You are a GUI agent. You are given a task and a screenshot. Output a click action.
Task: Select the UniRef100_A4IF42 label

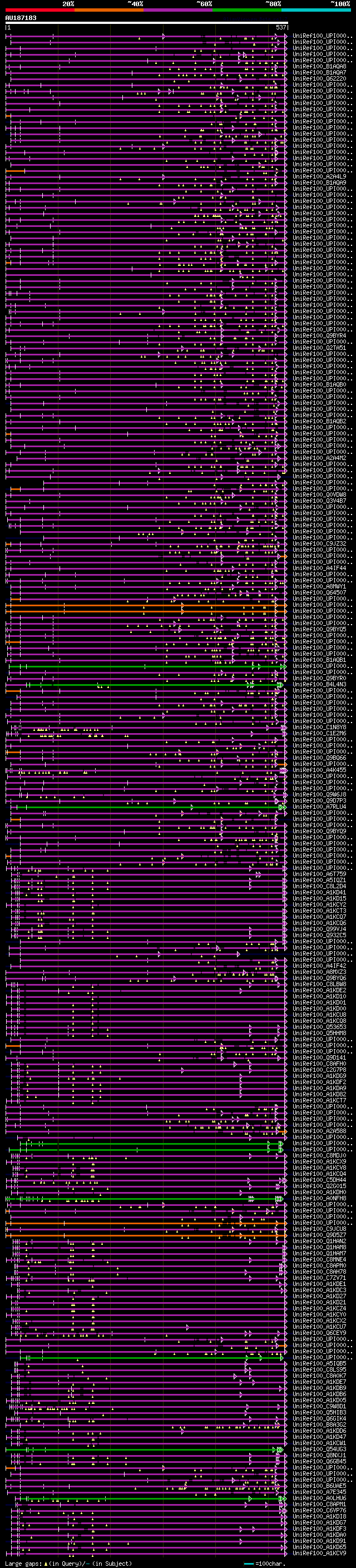[319, 966]
